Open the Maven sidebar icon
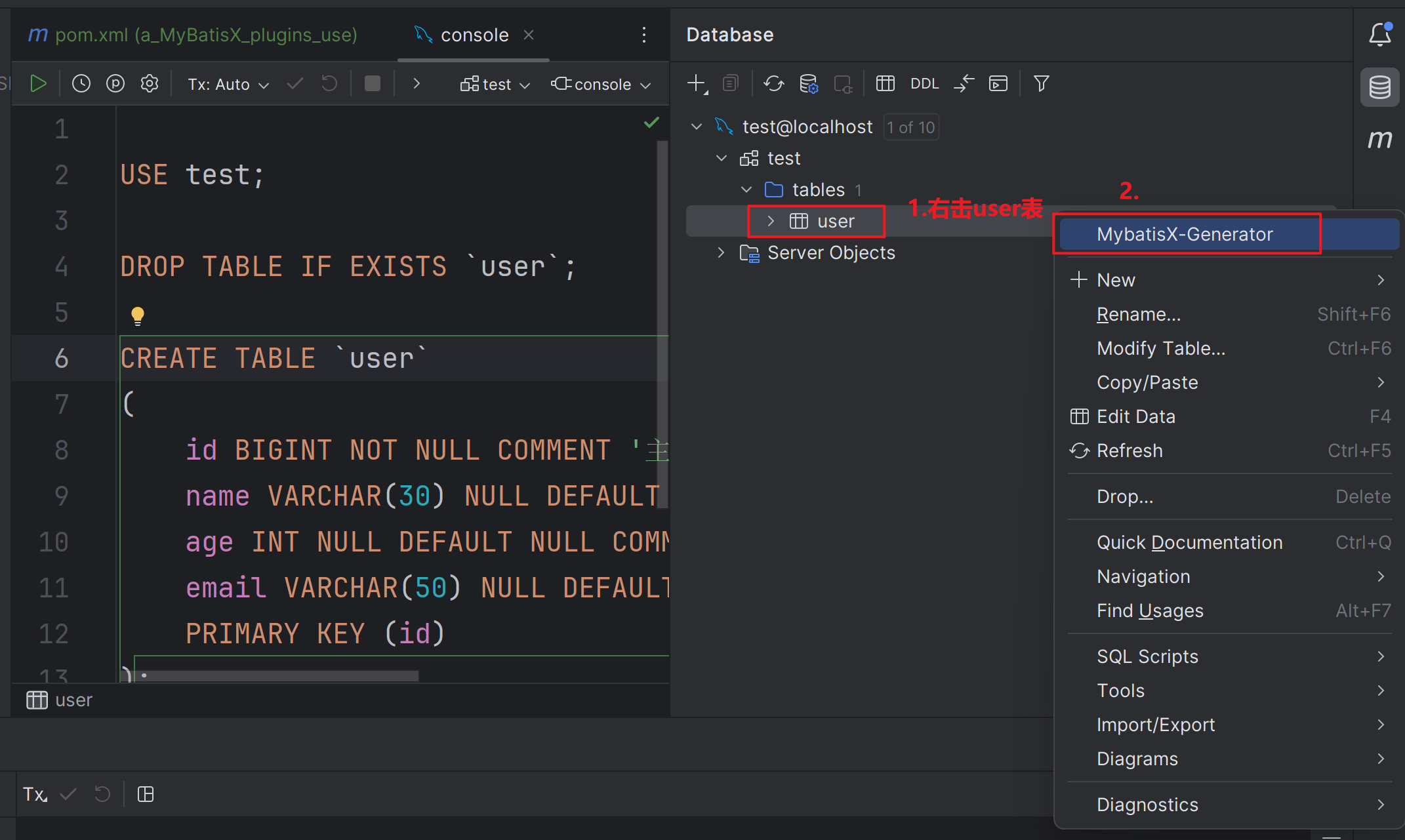Screen dimensions: 1405x840 click(1379, 139)
